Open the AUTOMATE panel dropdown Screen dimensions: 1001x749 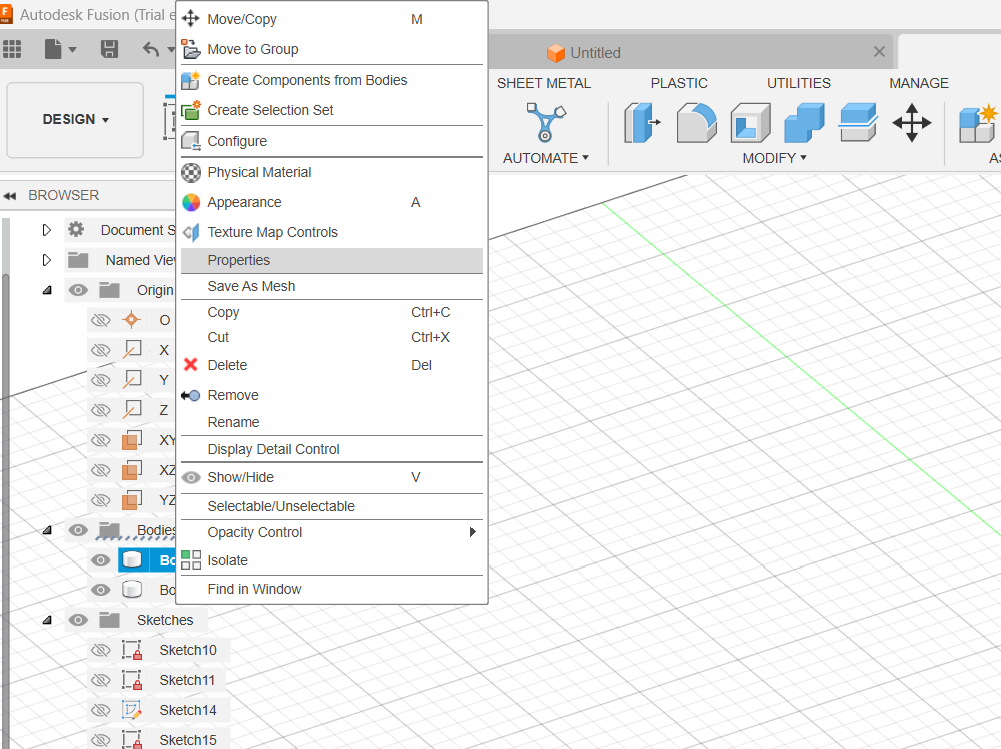546,158
